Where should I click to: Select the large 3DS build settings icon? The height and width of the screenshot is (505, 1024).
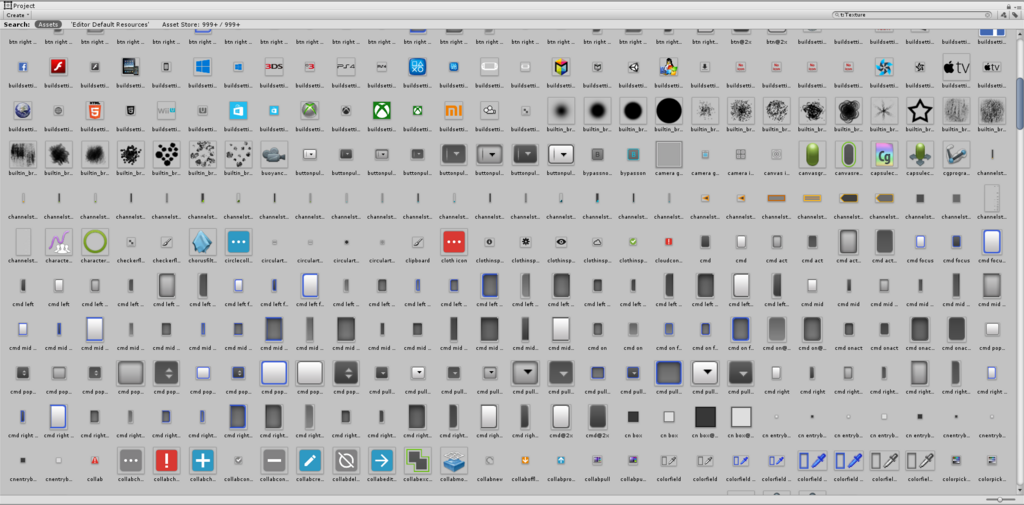(x=274, y=67)
